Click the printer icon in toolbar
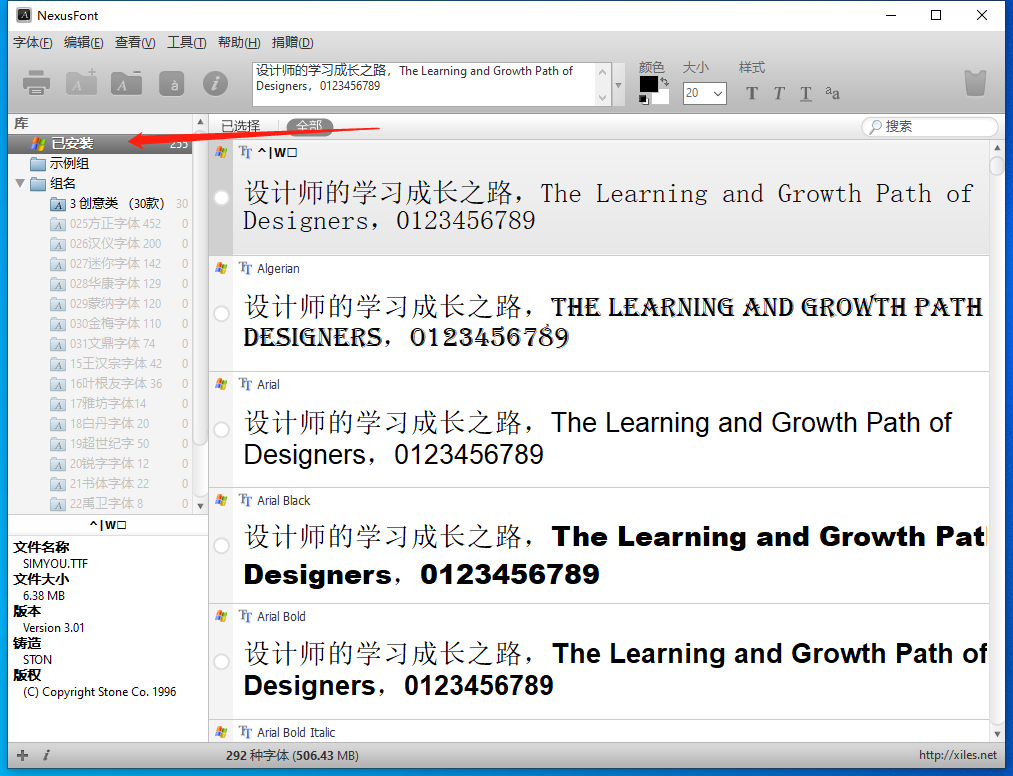The width and height of the screenshot is (1013, 776). point(37,84)
